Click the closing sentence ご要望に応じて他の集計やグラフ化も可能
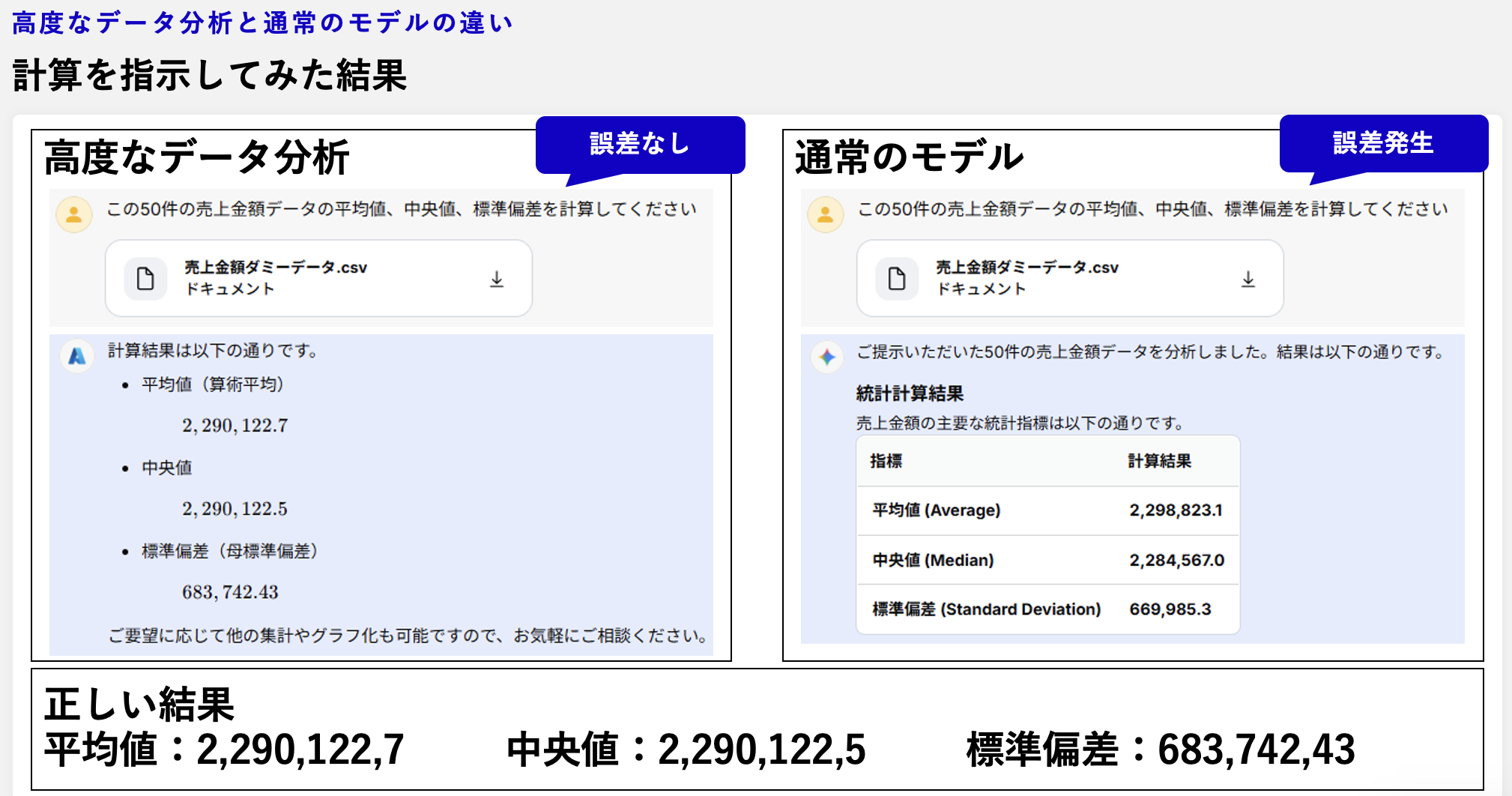Image resolution: width=1512 pixels, height=796 pixels. 408,636
